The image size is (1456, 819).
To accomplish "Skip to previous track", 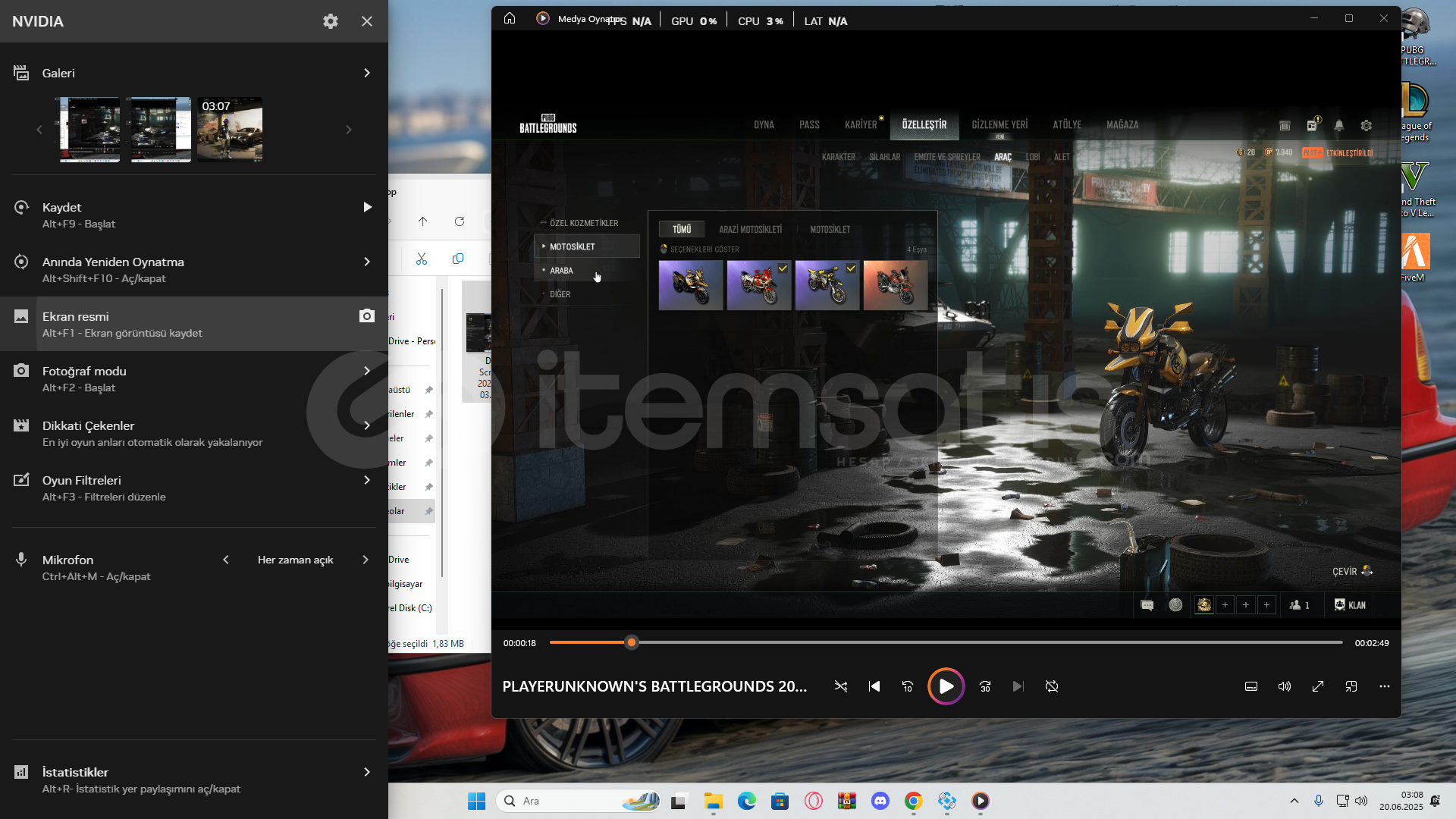I will pos(874,686).
